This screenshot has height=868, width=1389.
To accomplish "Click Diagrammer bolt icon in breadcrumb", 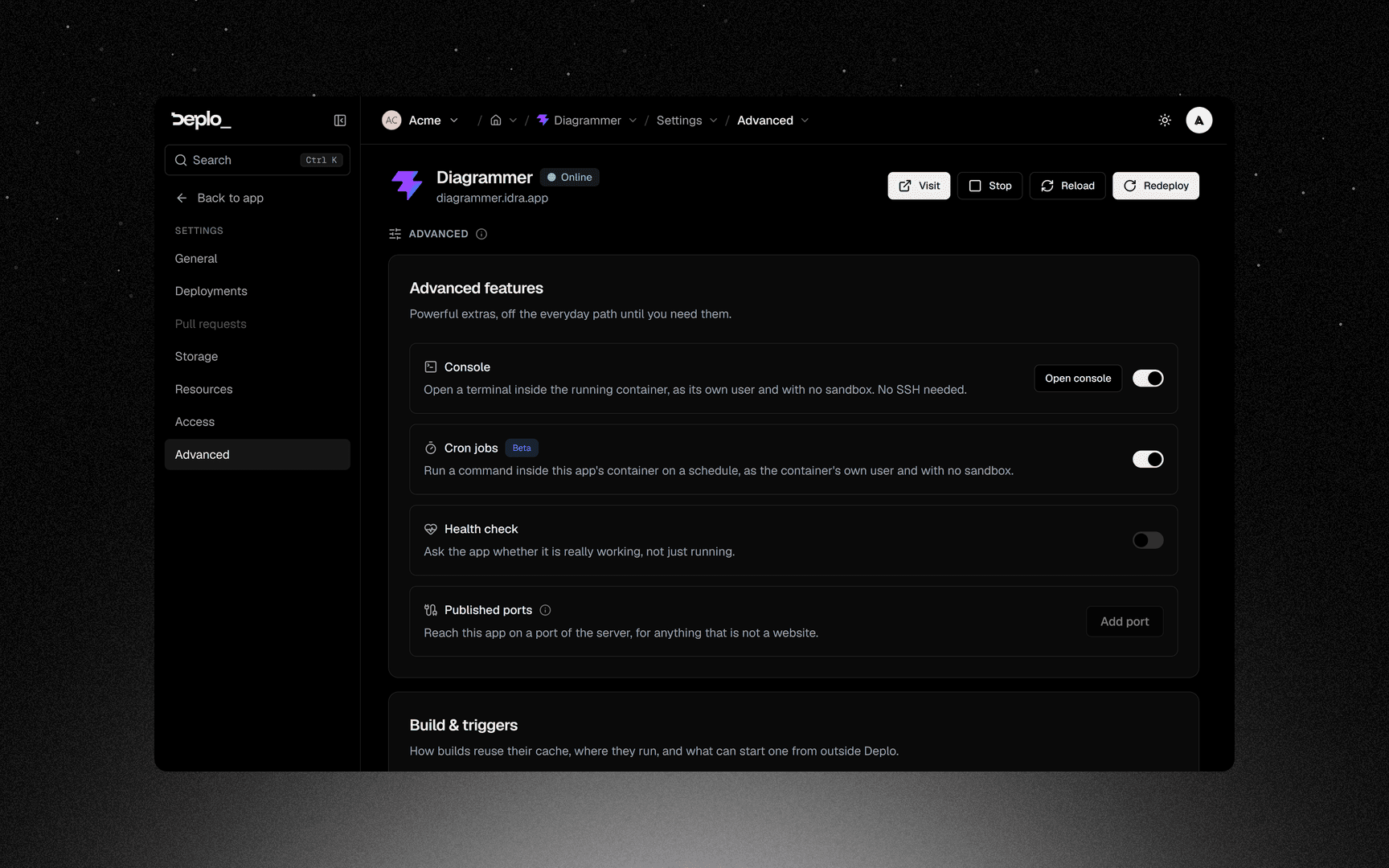I will tap(543, 120).
